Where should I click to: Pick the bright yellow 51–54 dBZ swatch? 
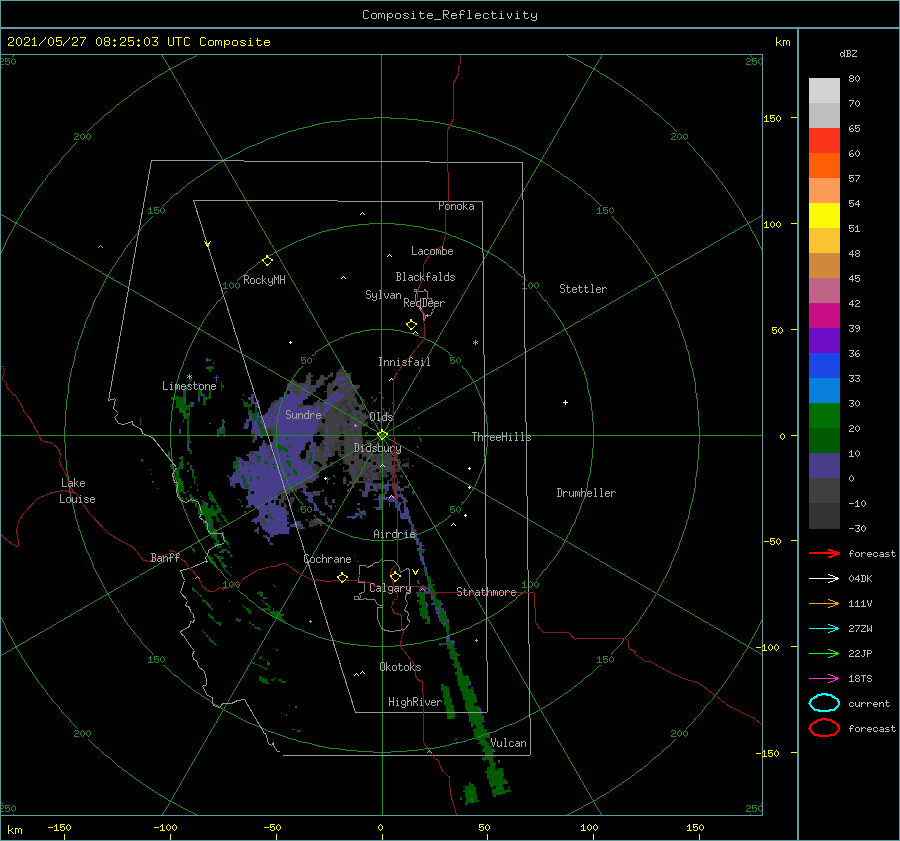pyautogui.click(x=824, y=216)
